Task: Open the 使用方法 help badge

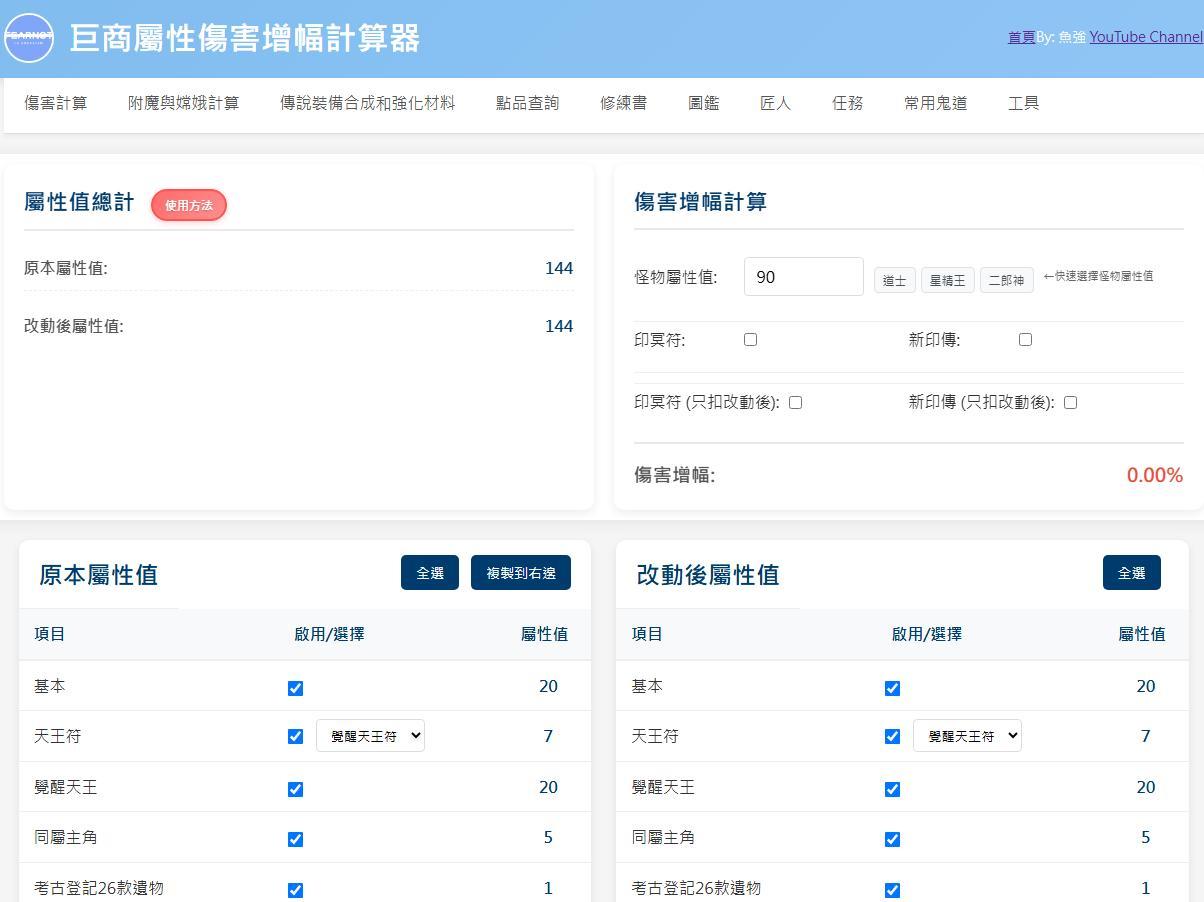Action: click(189, 205)
